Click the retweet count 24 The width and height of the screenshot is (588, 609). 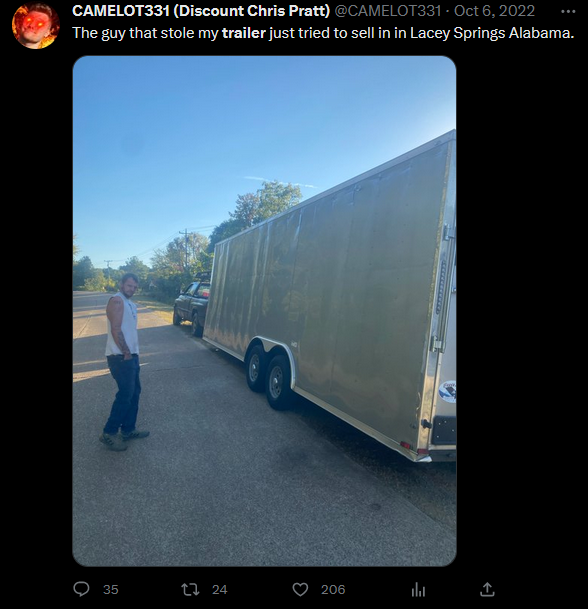click(x=219, y=590)
